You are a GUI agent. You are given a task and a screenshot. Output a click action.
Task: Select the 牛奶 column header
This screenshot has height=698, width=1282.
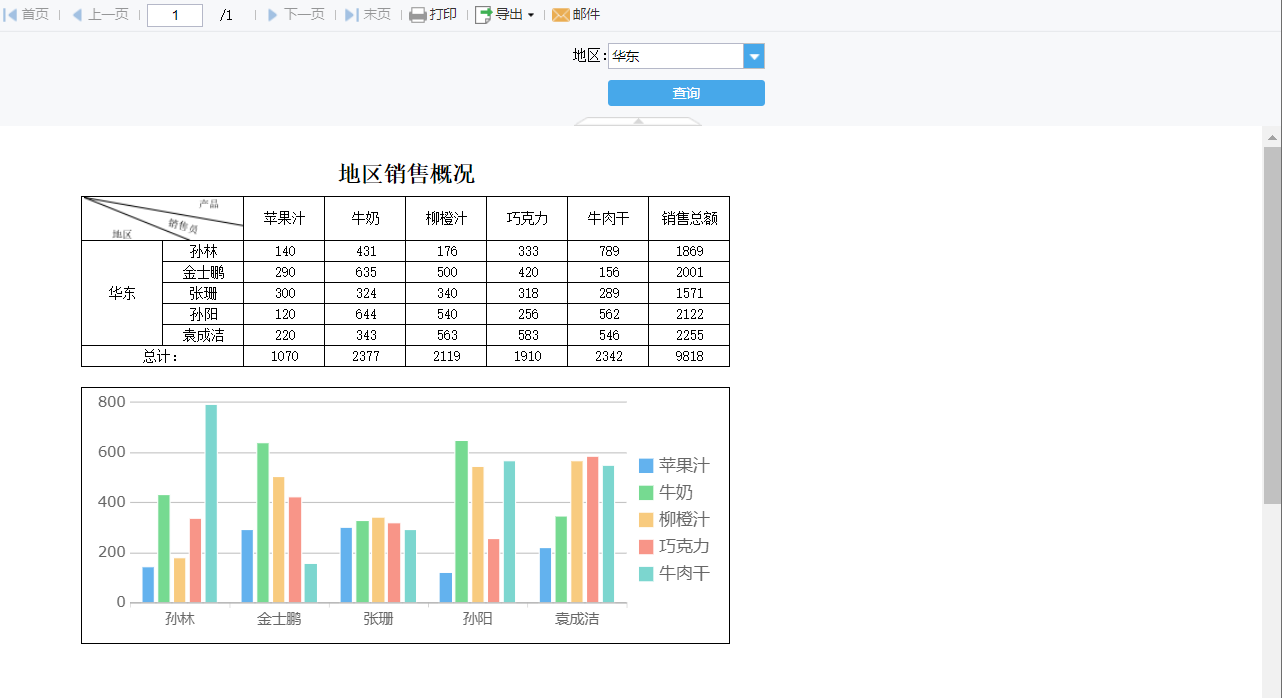tap(365, 218)
